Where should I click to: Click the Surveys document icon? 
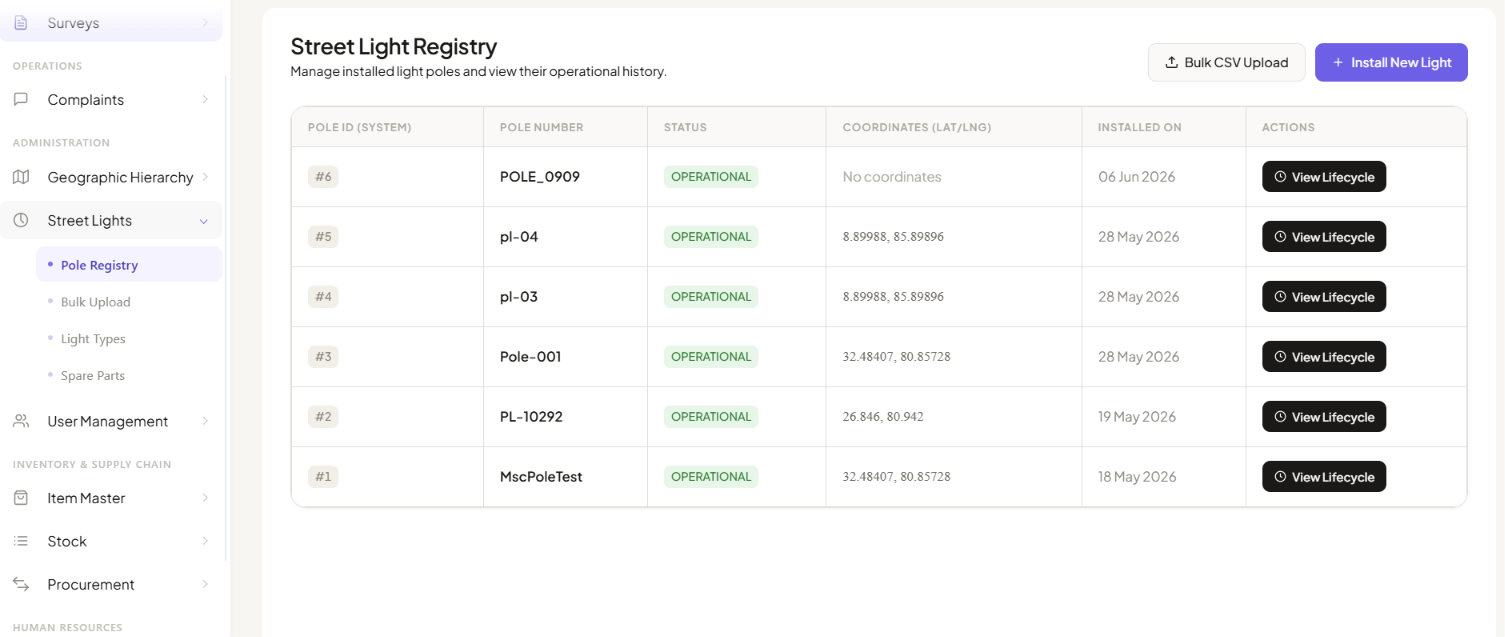pos(21,22)
